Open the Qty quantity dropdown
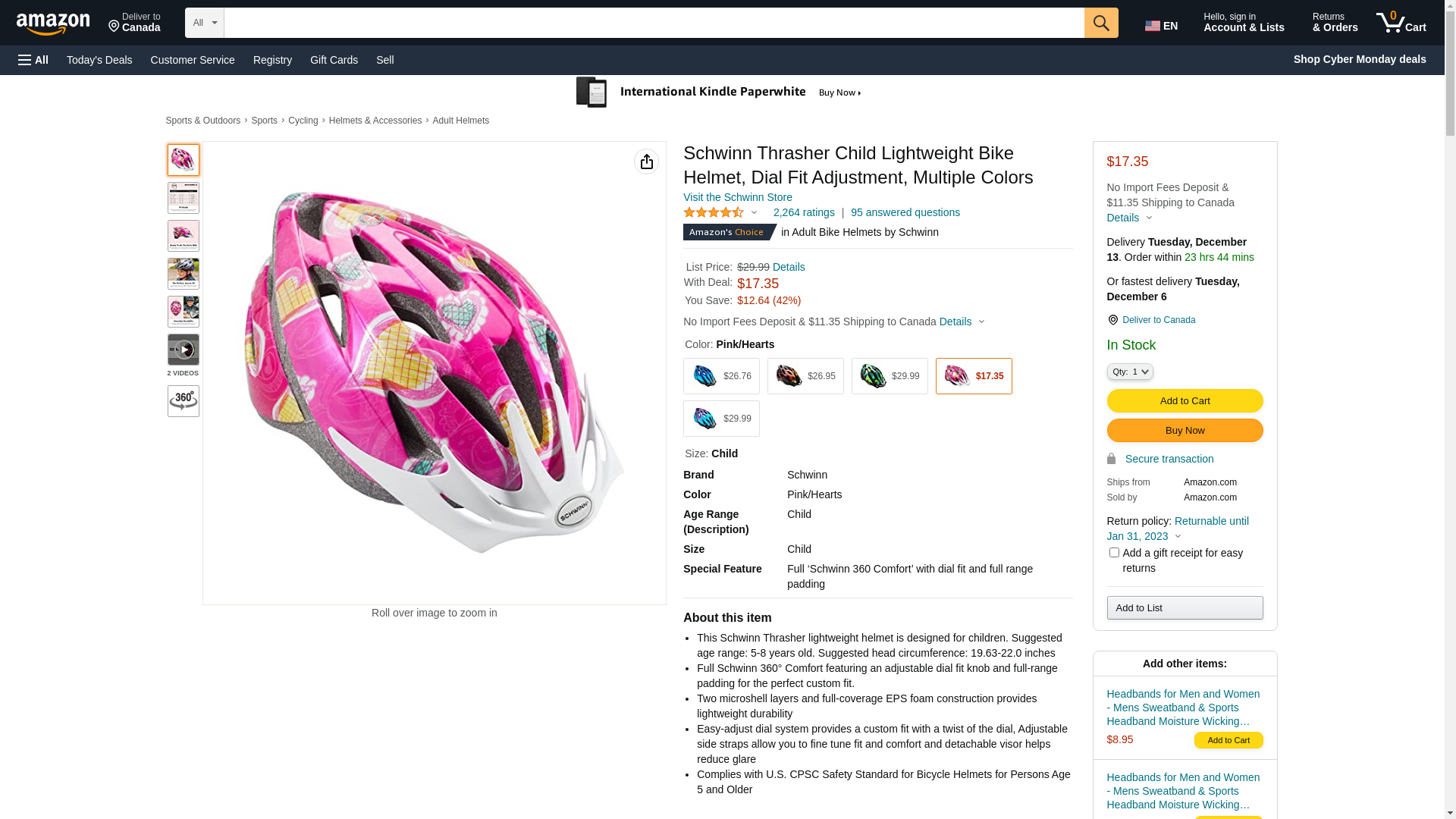1456x819 pixels. [x=1130, y=372]
